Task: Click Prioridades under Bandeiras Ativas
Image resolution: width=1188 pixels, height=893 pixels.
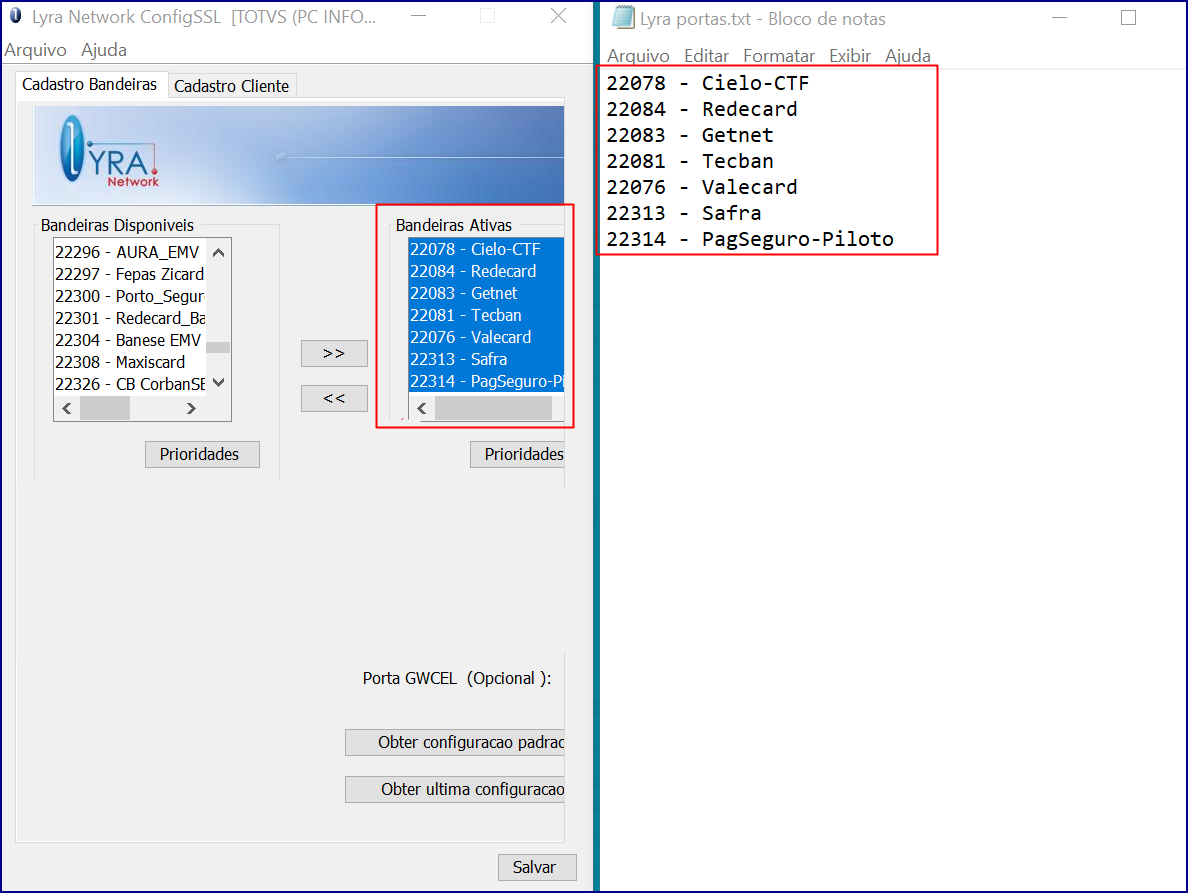Action: pyautogui.click(x=517, y=454)
